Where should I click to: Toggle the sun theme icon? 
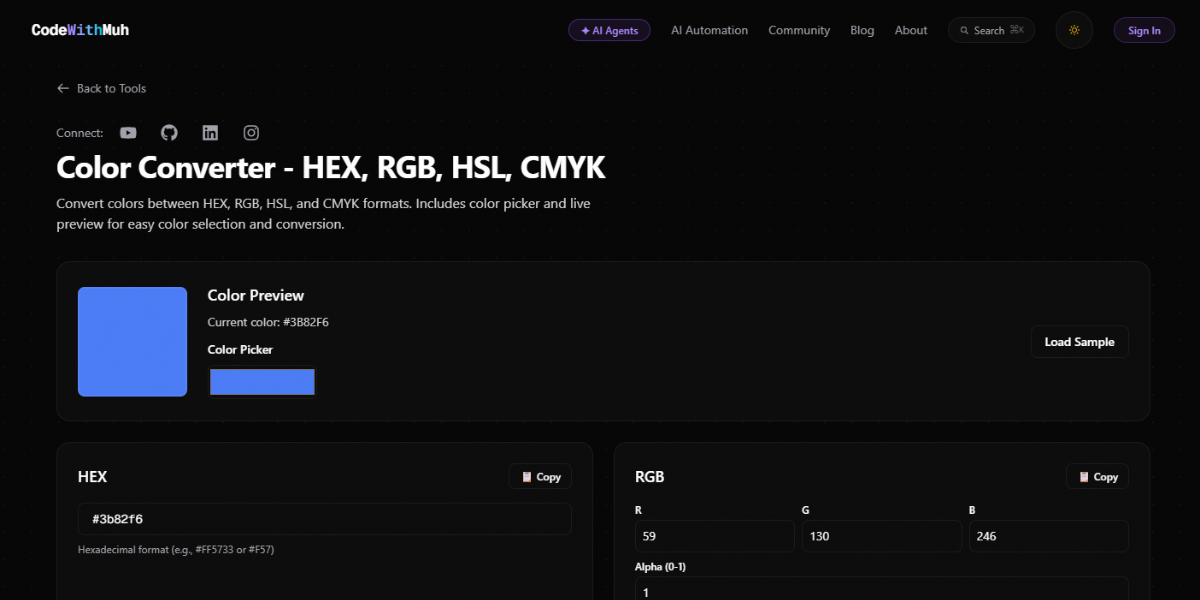tap(1074, 30)
